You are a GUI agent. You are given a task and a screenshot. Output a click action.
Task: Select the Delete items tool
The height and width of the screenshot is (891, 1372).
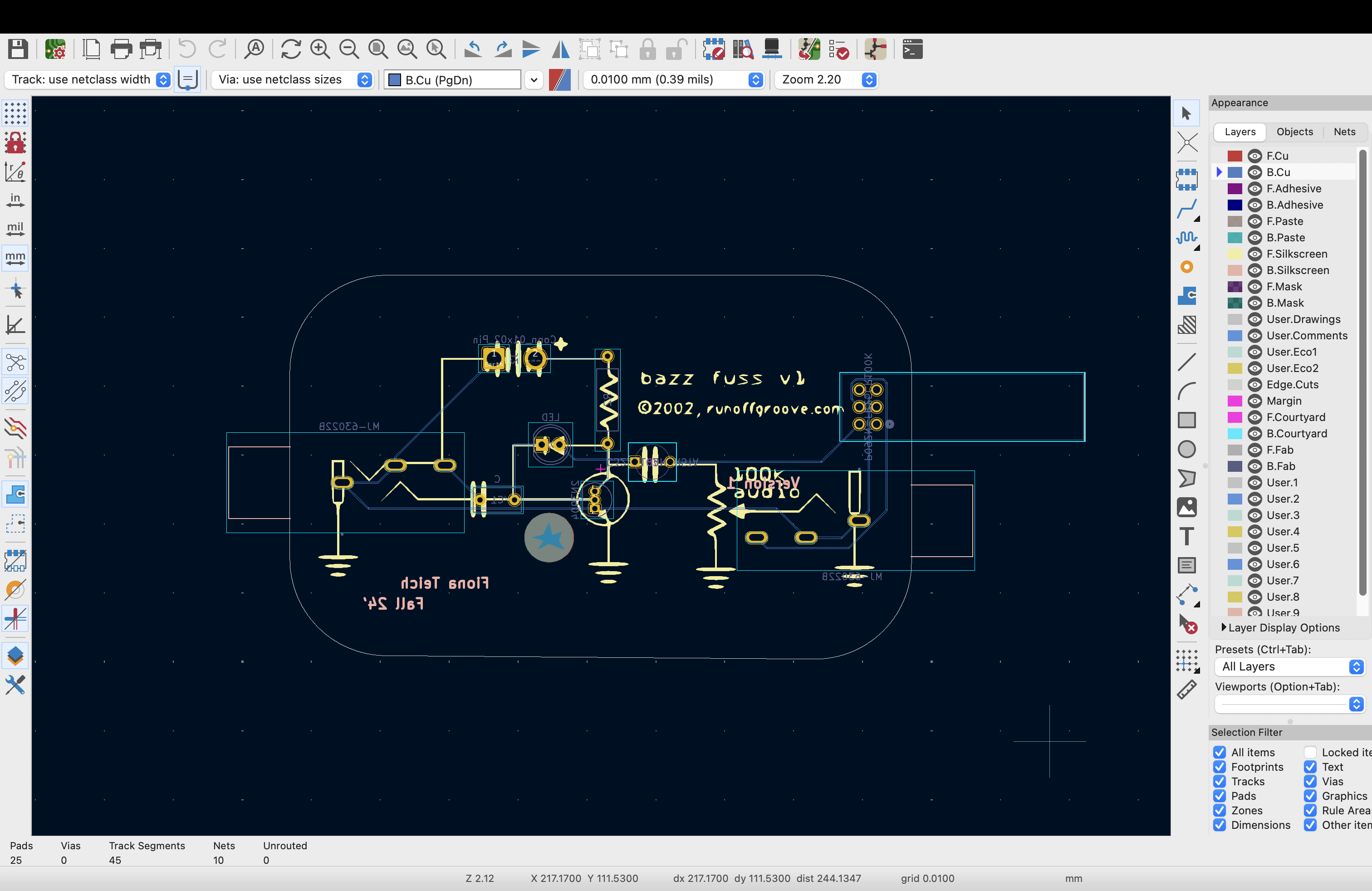(x=1186, y=624)
